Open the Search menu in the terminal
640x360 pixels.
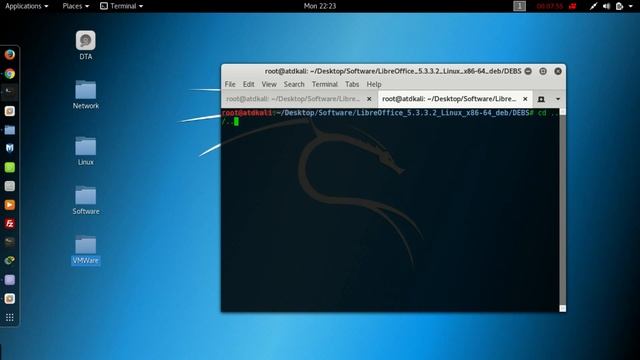(294, 84)
